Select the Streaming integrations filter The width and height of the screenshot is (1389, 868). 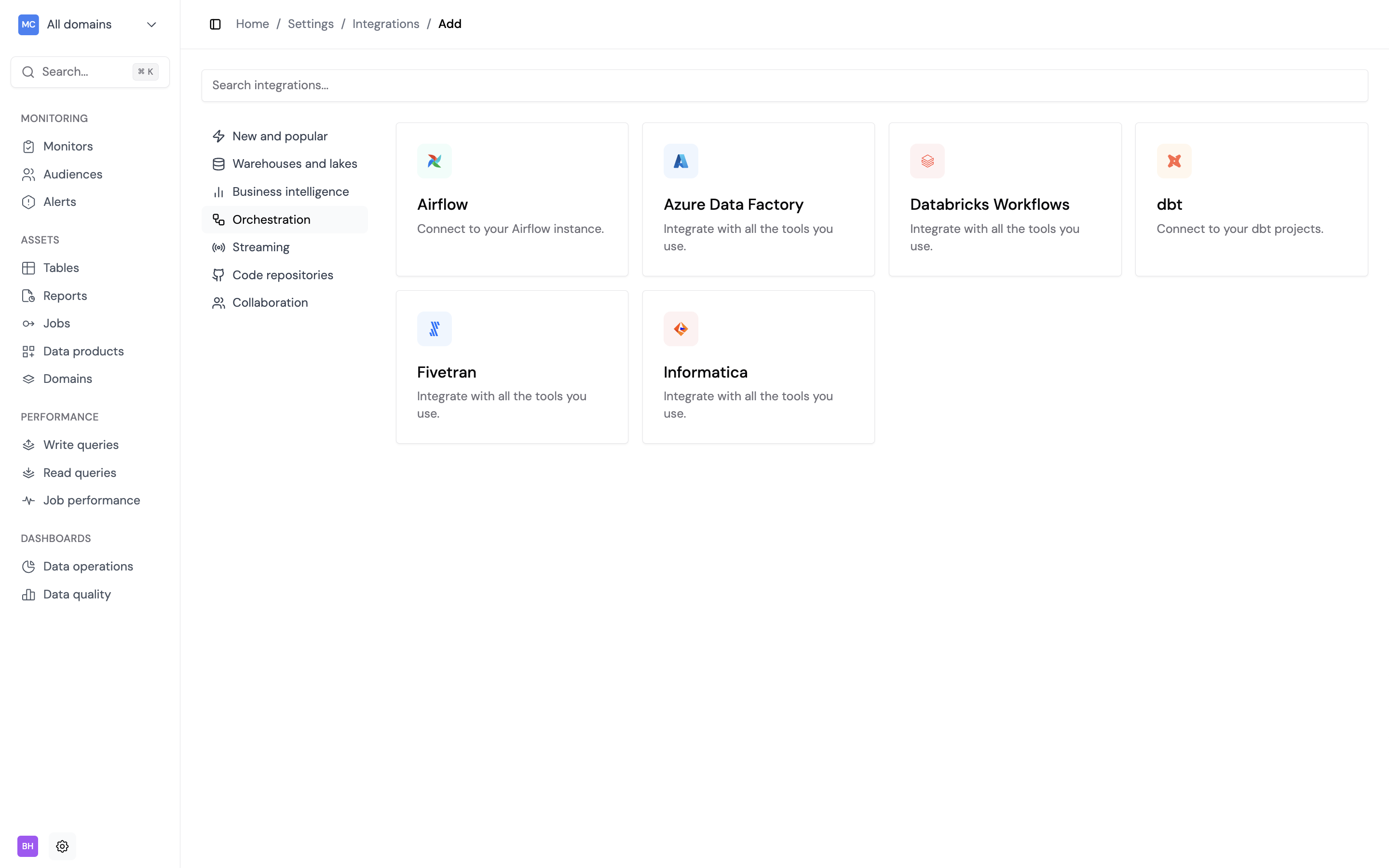261,247
